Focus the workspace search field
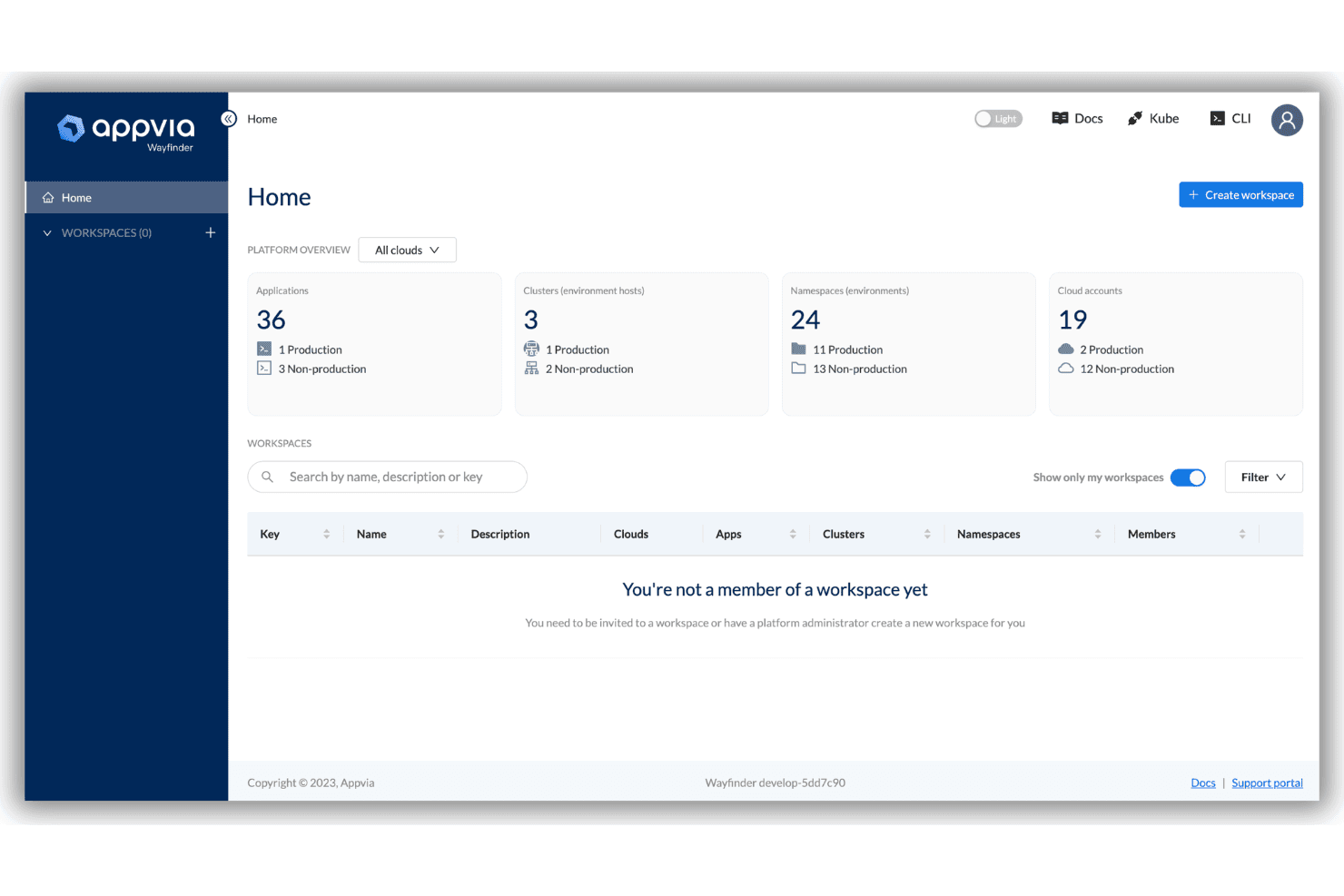 (x=388, y=477)
